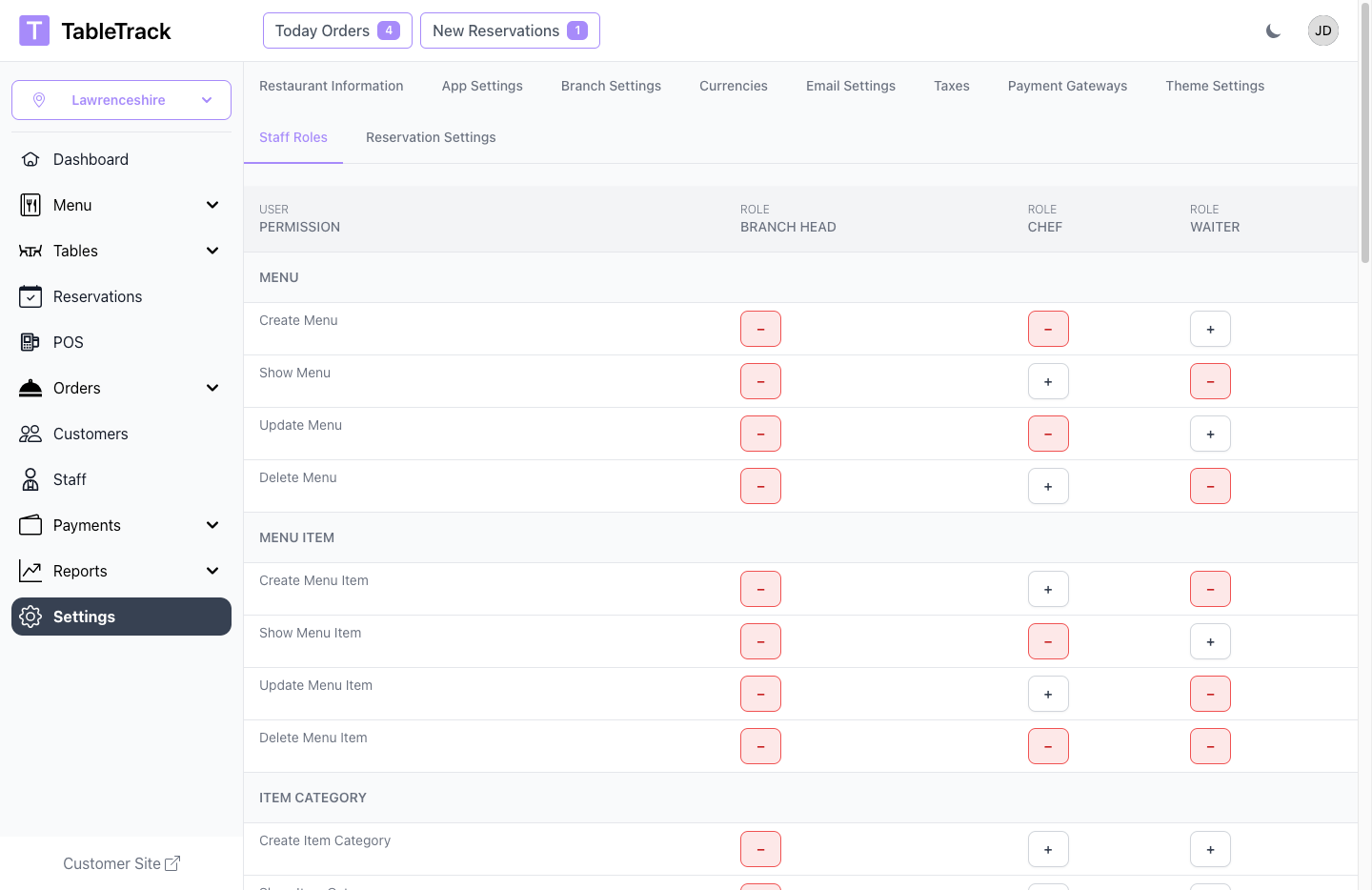Click the Customers sidebar icon

pos(30,434)
